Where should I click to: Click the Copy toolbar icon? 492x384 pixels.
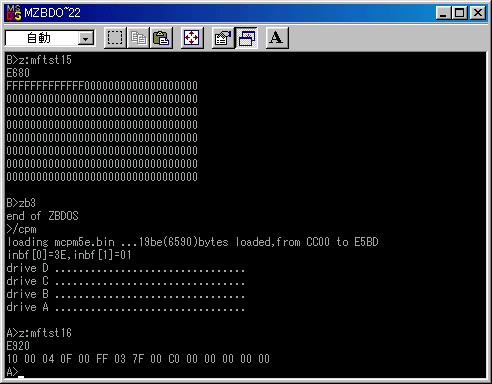tap(138, 38)
